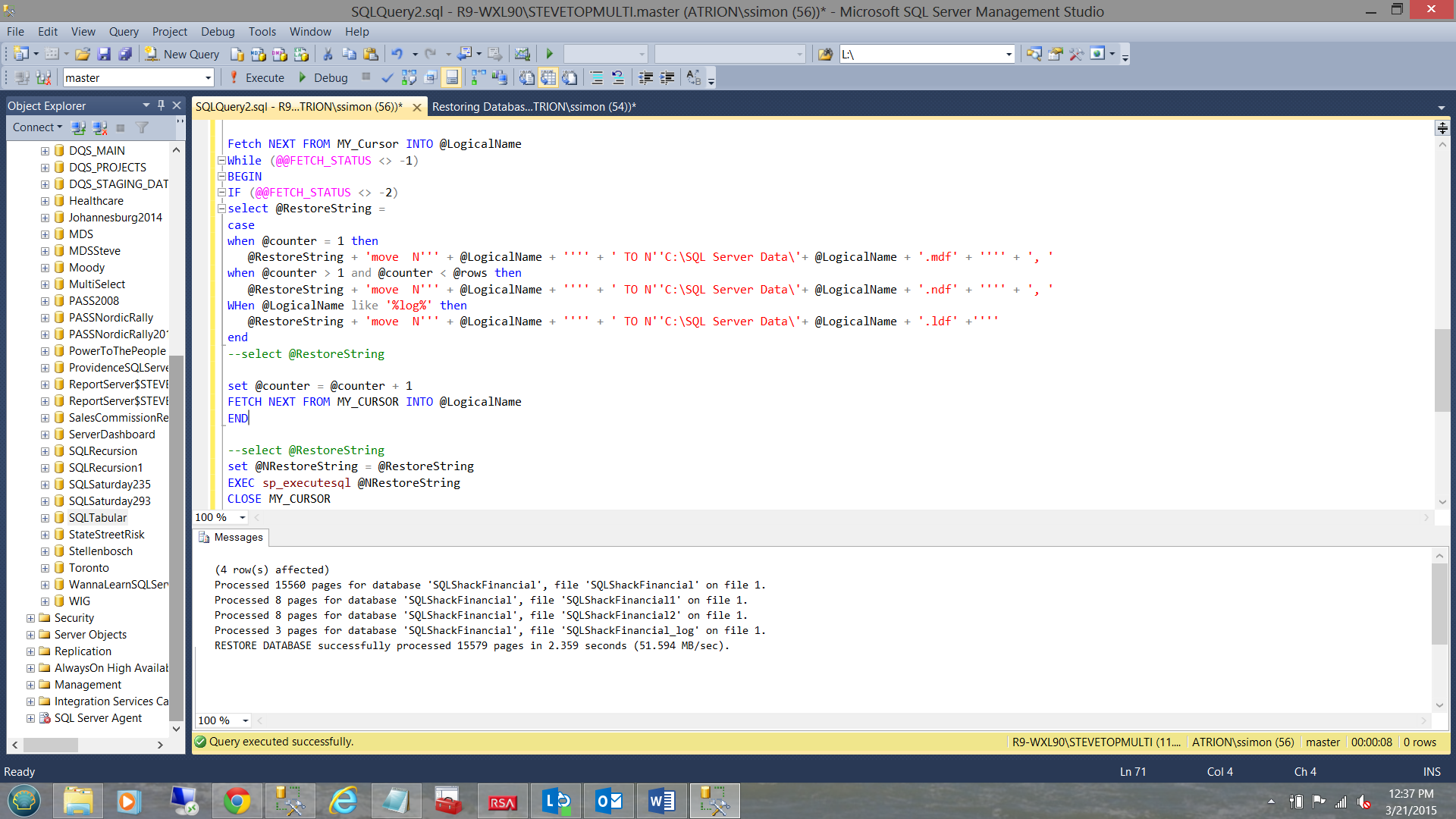1456x819 pixels.
Task: Toggle Results to Grid output mode
Action: (548, 77)
